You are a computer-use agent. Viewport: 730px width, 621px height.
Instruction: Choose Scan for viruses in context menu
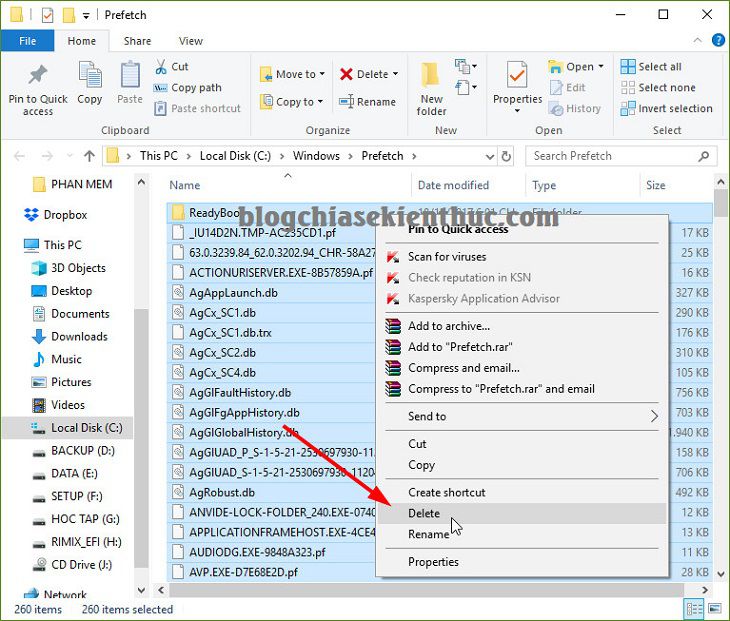pos(522,256)
